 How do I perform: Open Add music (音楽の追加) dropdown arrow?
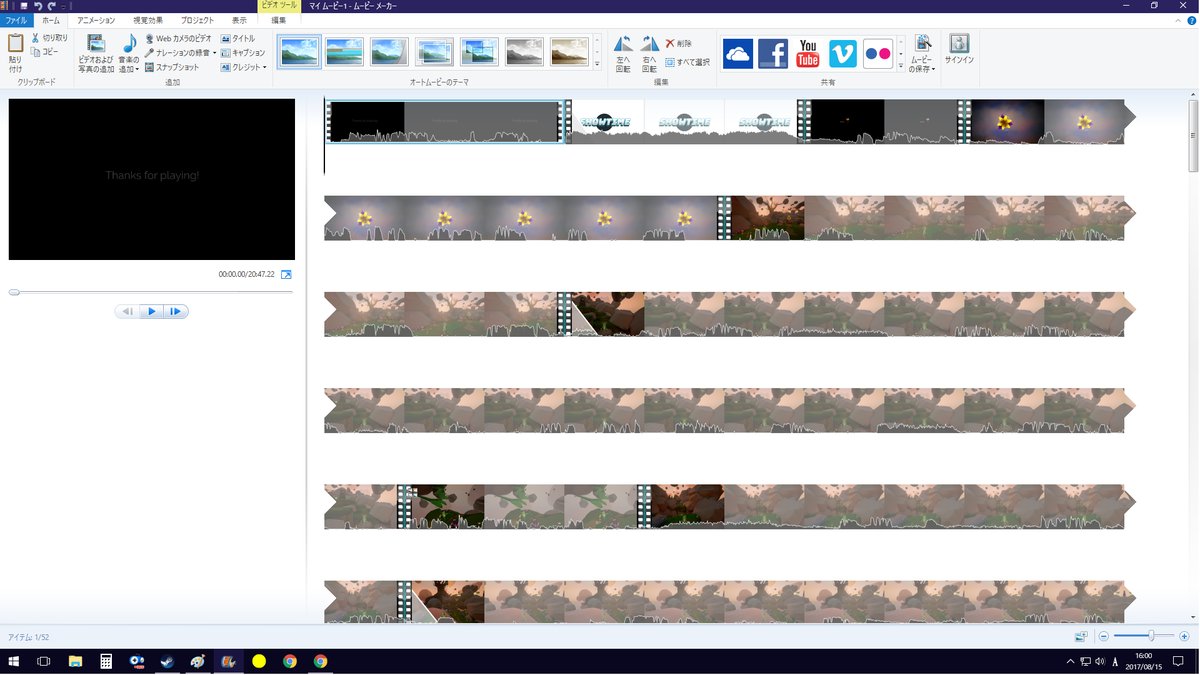(x=137, y=70)
